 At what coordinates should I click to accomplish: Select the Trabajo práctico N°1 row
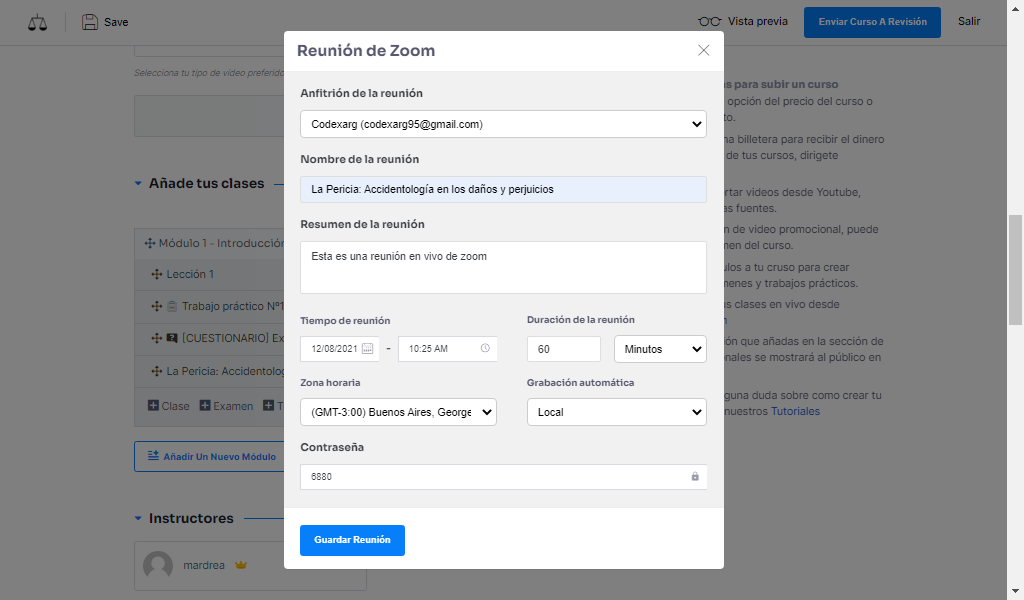(x=210, y=306)
